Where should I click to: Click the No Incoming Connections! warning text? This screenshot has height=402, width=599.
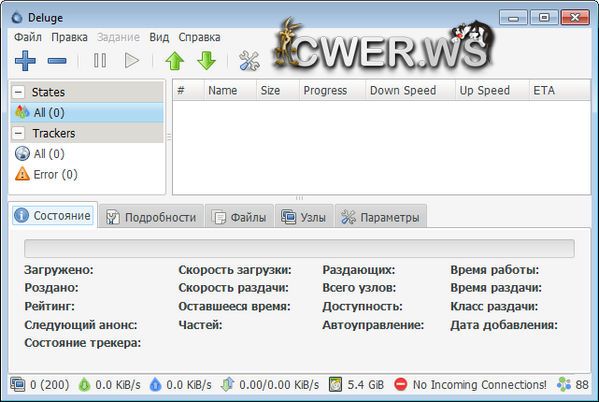coord(480,385)
